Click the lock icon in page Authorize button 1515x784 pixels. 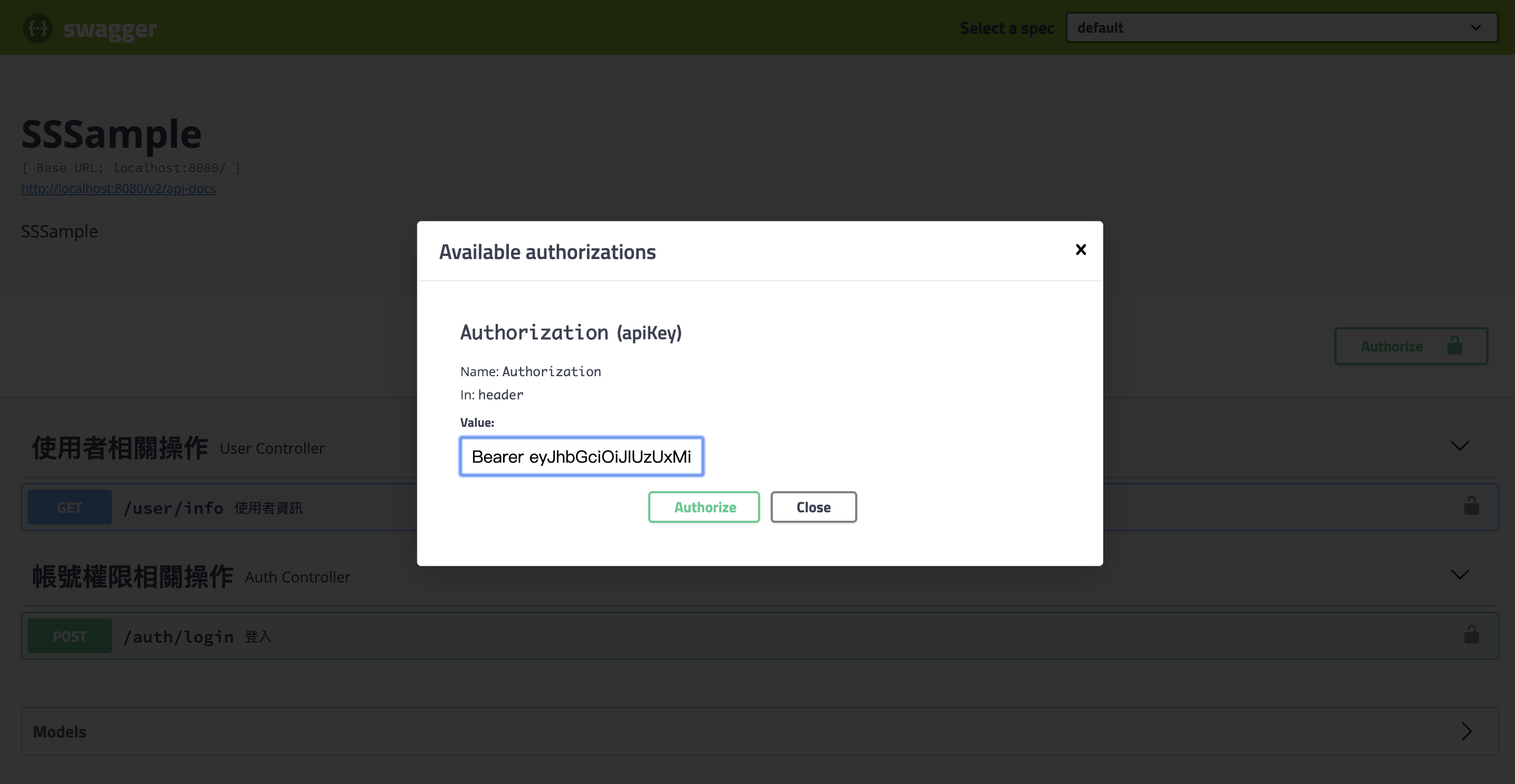[x=1454, y=346]
